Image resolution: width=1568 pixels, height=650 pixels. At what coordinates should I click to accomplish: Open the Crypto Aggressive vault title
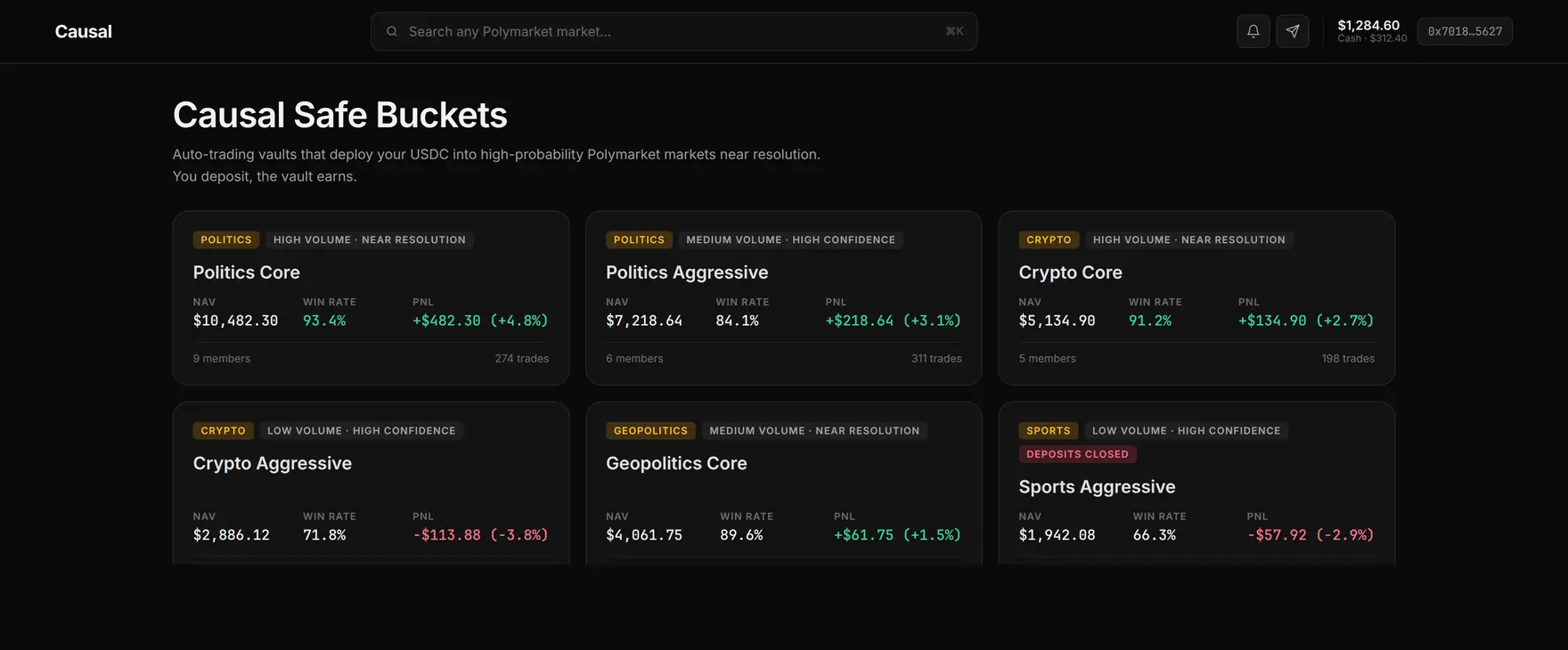coord(272,463)
